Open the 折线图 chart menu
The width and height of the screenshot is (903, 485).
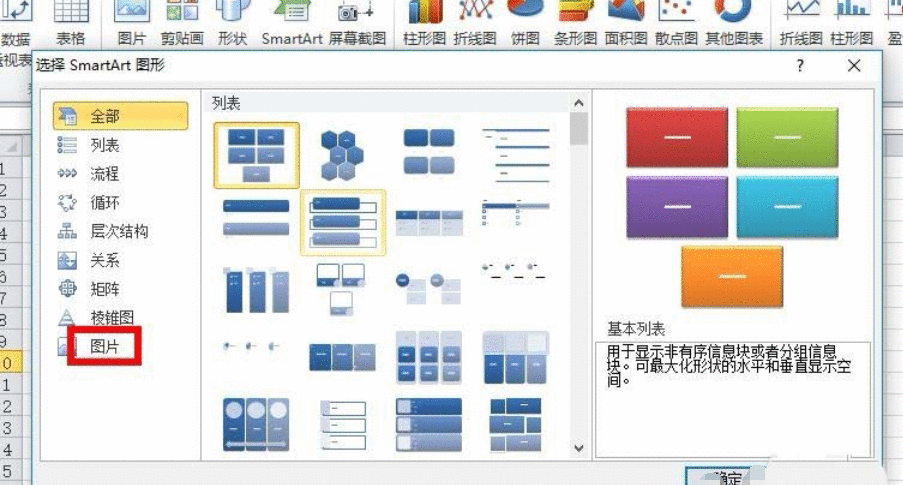(475, 24)
